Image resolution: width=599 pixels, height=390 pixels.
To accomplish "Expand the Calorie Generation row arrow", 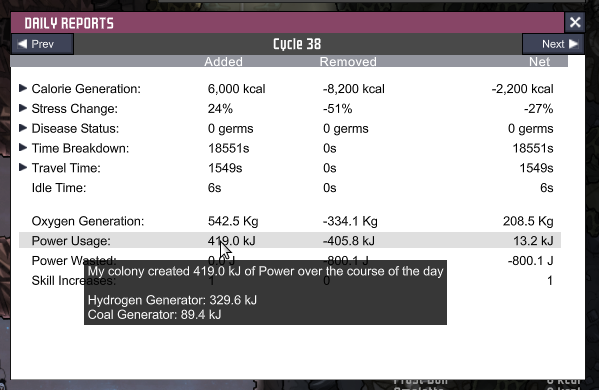I will [23, 88].
